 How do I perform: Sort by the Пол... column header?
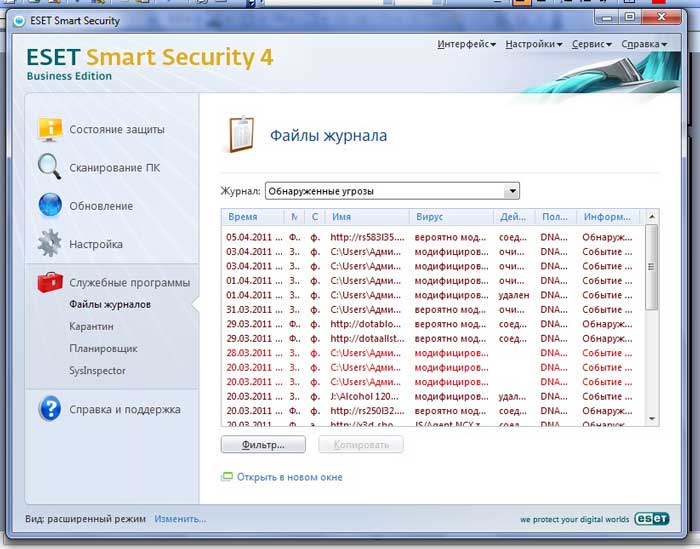556,217
